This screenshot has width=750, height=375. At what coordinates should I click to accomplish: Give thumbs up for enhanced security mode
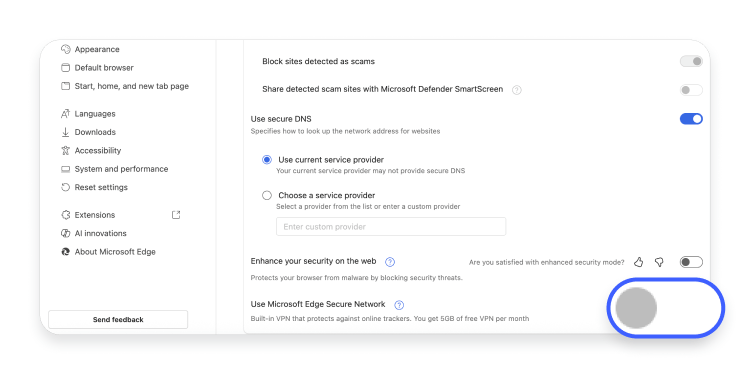click(639, 262)
